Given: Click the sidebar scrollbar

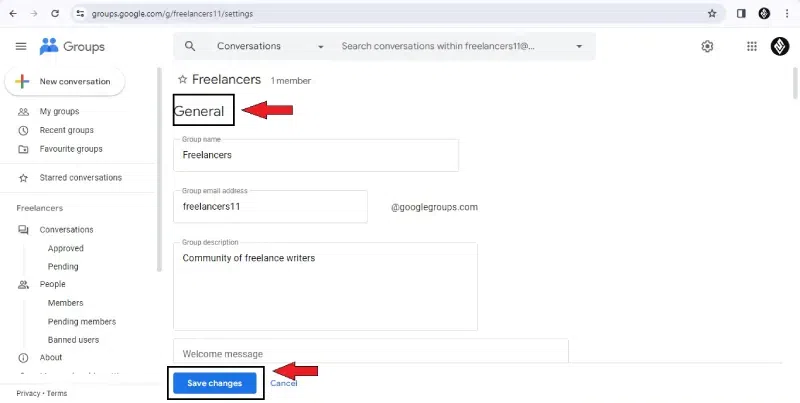Looking at the screenshot, I should (x=159, y=169).
